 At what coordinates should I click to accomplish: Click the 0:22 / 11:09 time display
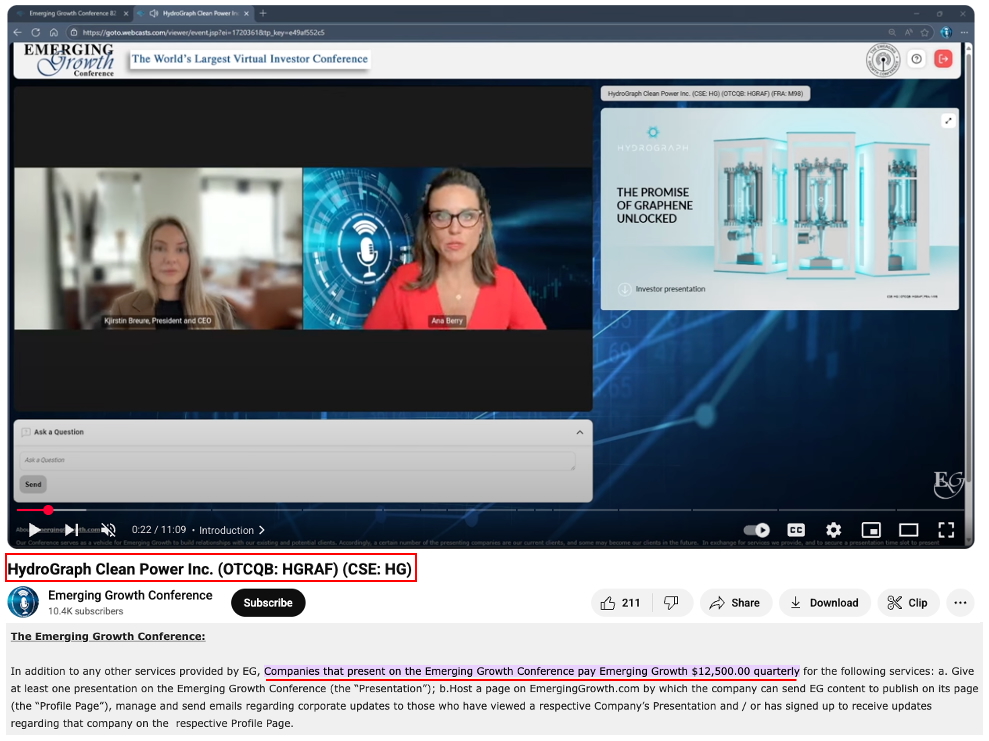(x=159, y=530)
